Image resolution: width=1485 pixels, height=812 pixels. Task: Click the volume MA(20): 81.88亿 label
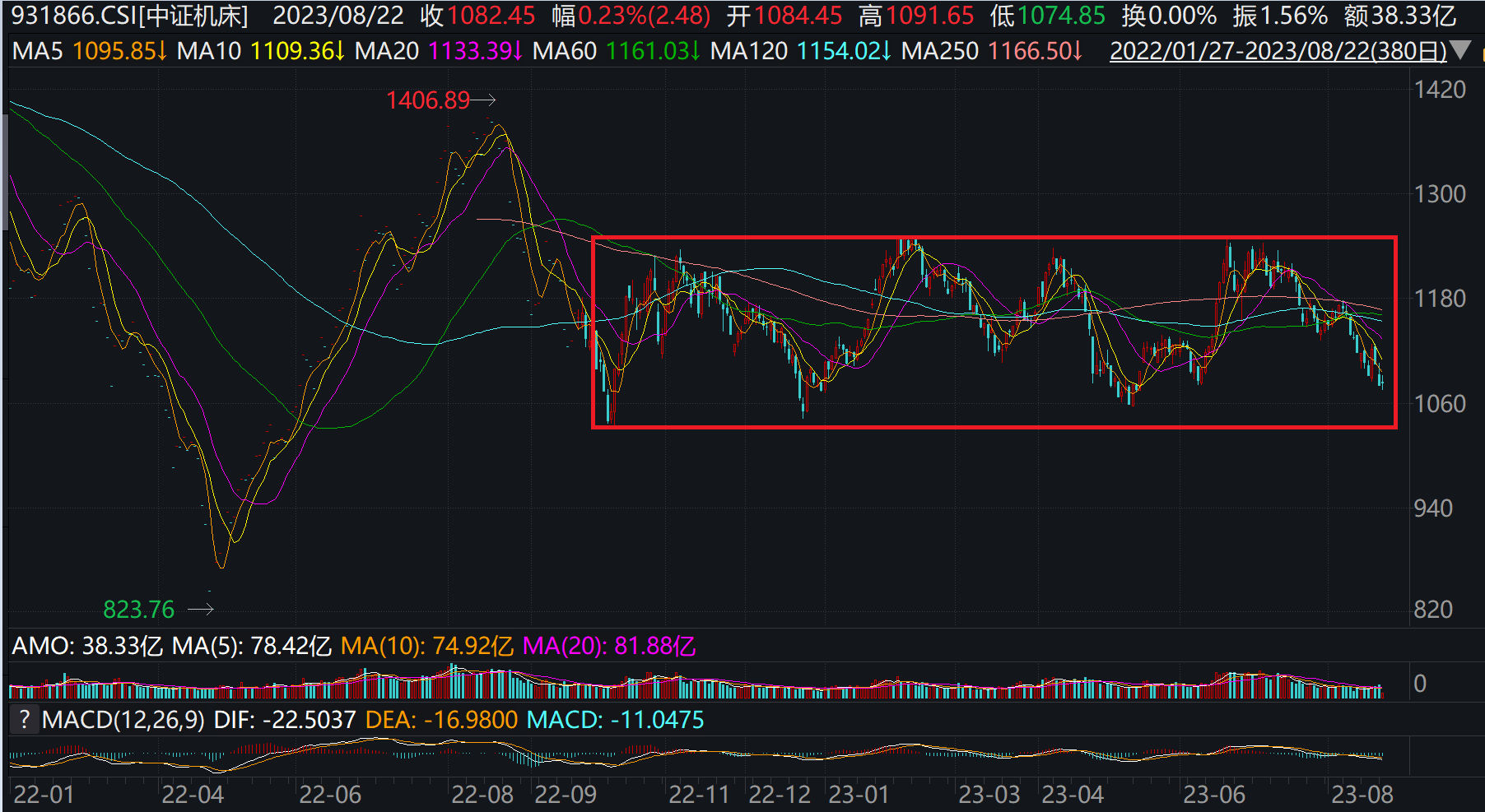point(609,646)
